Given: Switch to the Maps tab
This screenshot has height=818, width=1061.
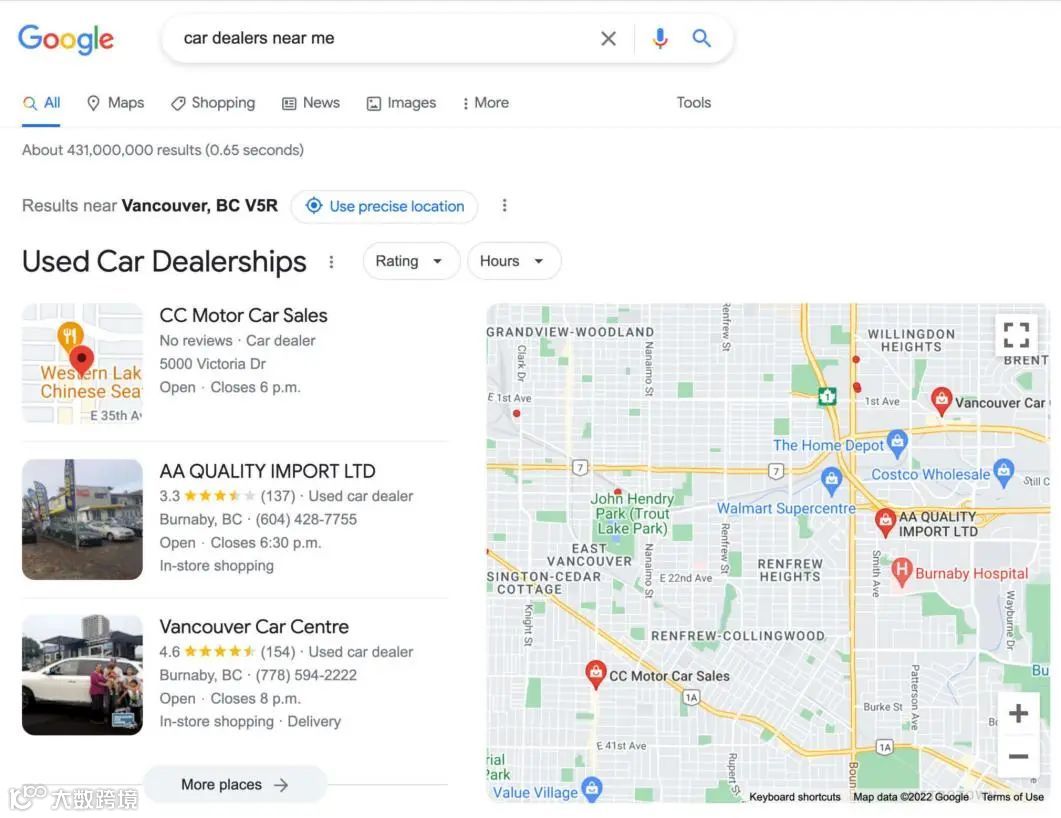Looking at the screenshot, I should pyautogui.click(x=116, y=103).
